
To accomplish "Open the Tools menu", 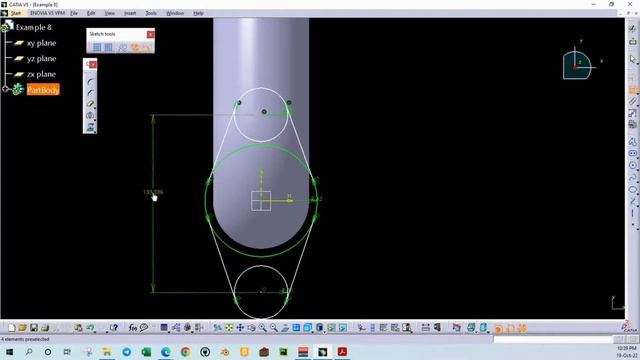I will point(151,13).
